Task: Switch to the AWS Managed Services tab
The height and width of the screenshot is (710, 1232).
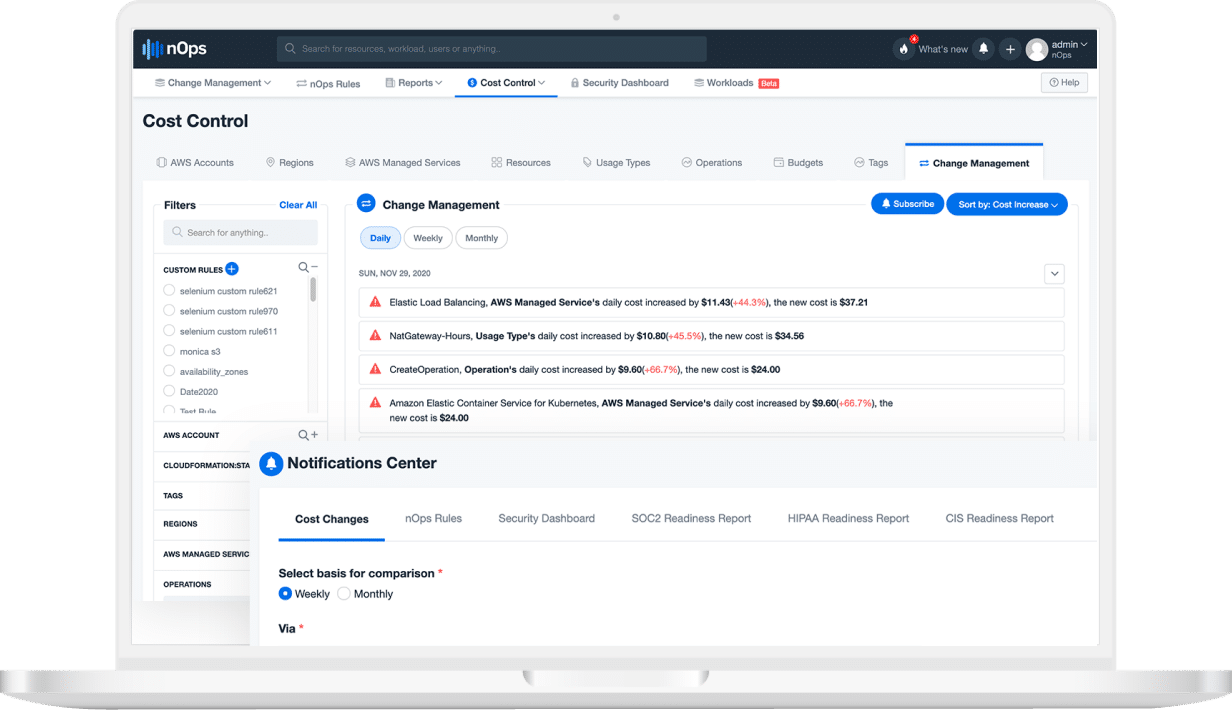Action: (403, 163)
